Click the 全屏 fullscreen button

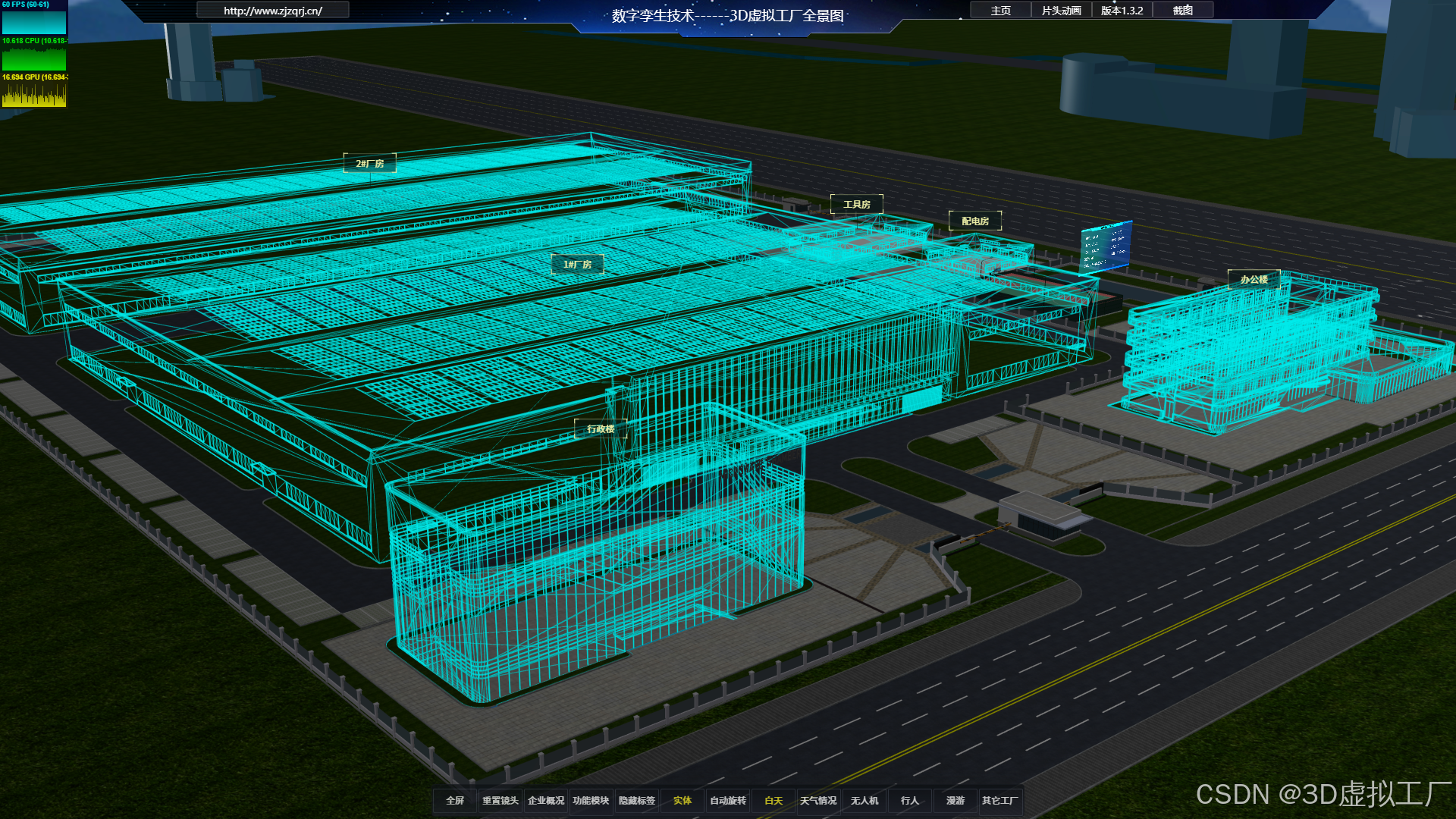point(455,801)
